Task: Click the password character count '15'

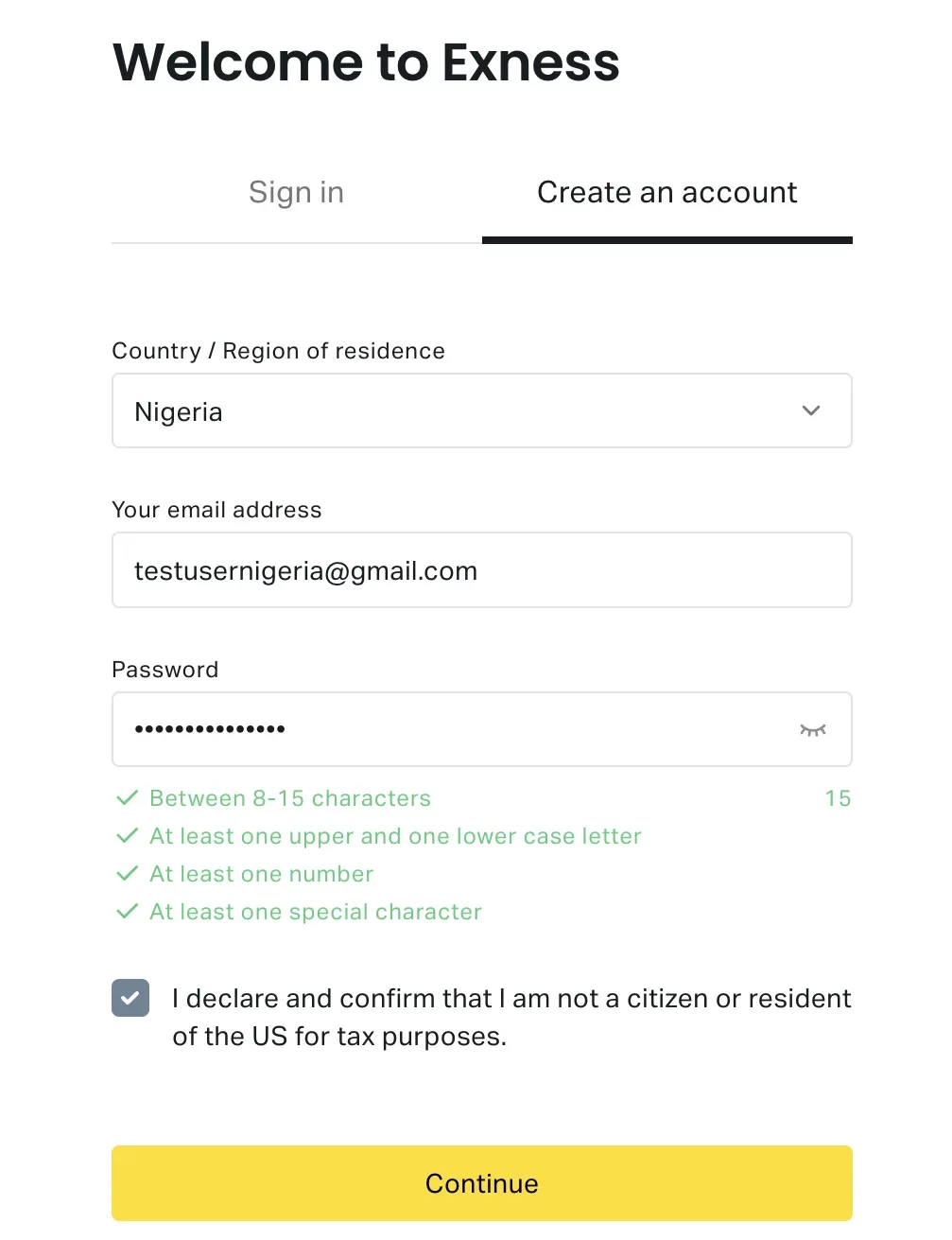Action: (x=838, y=798)
